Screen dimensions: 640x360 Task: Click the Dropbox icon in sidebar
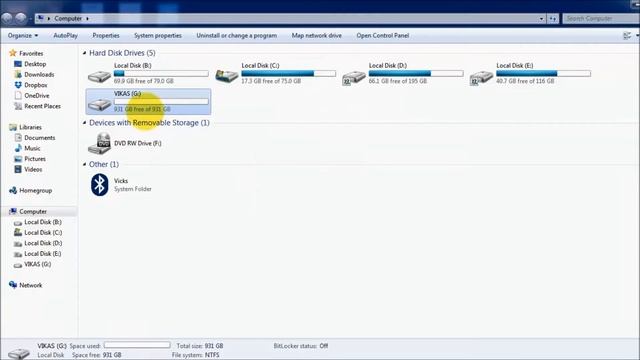pyautogui.click(x=18, y=85)
